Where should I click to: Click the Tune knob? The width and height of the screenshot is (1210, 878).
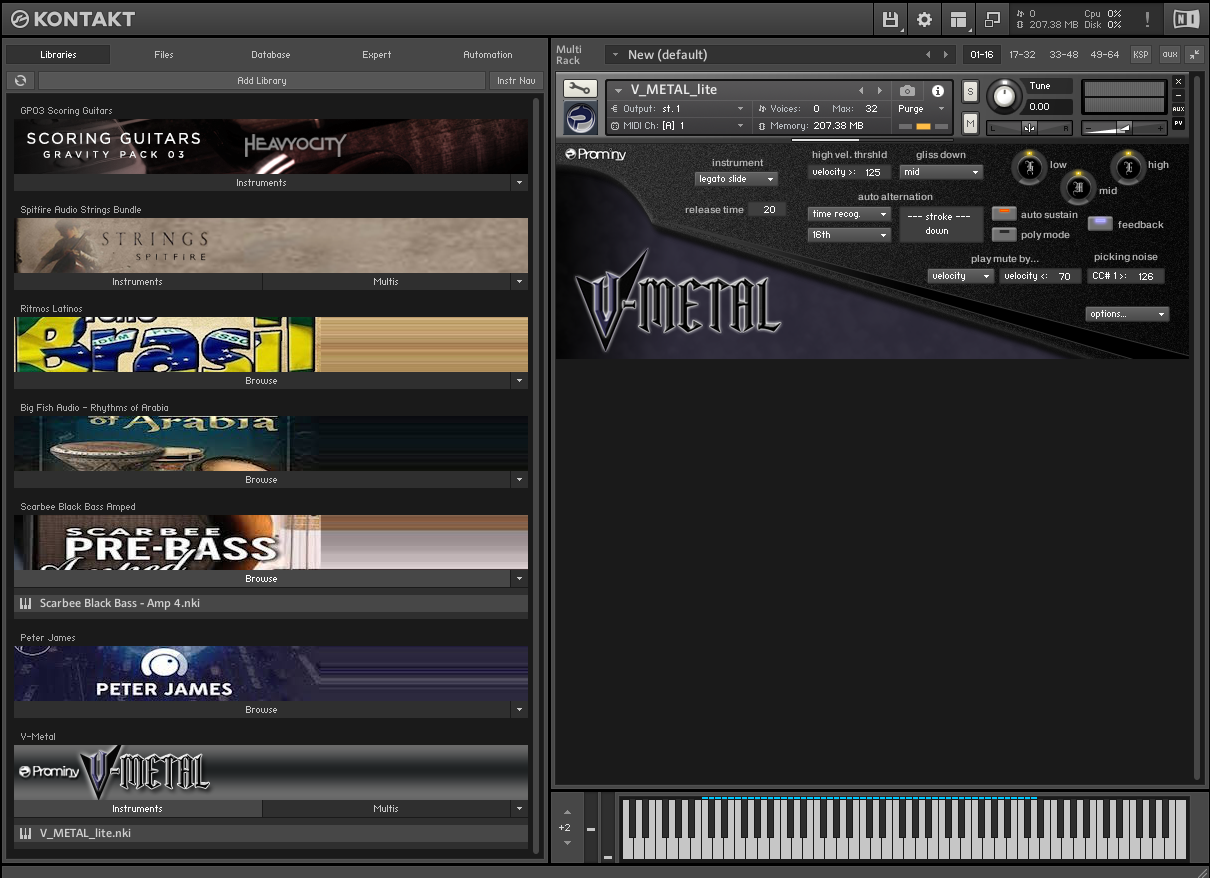click(x=1005, y=96)
